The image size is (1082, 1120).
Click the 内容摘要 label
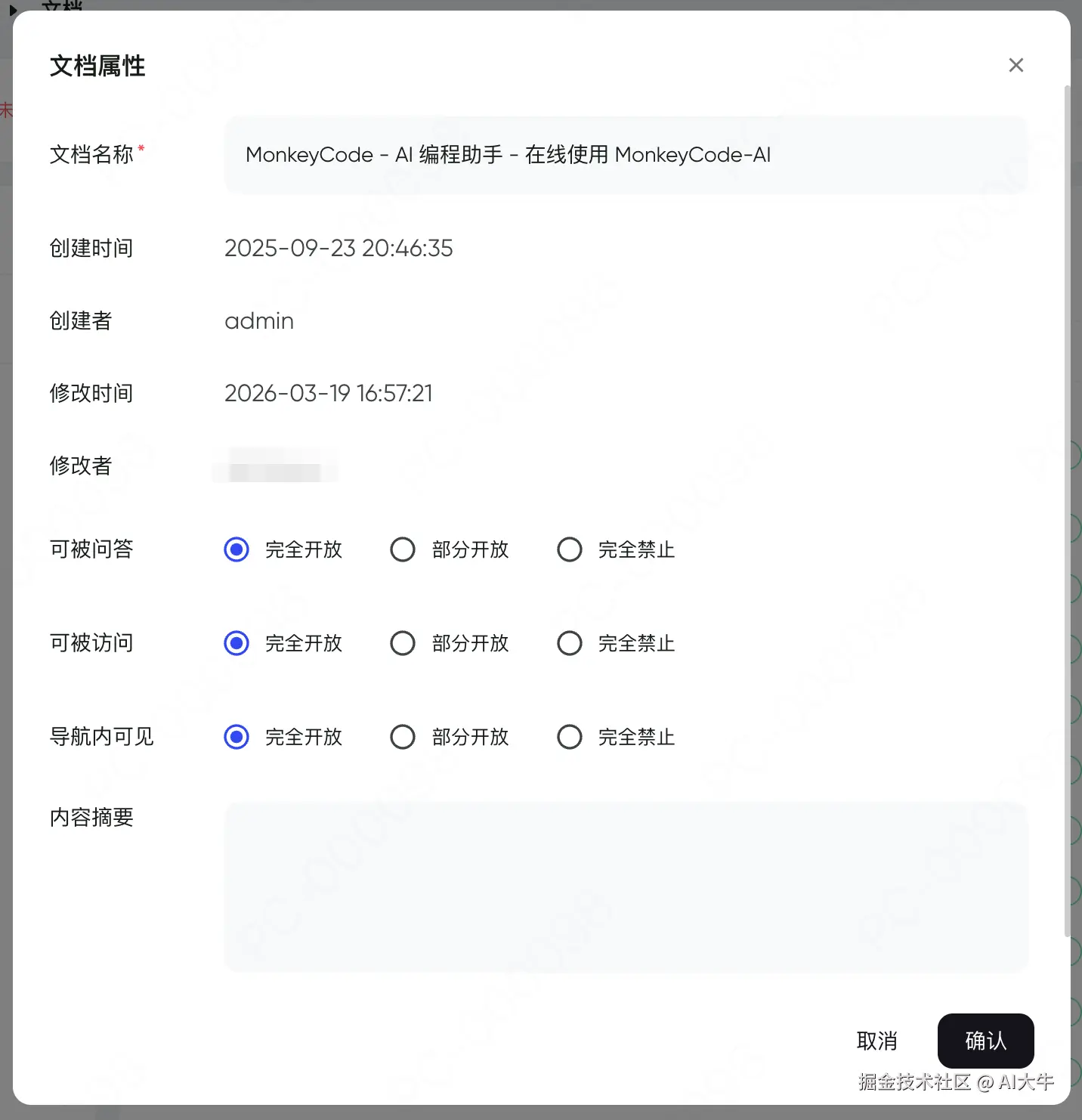91,817
